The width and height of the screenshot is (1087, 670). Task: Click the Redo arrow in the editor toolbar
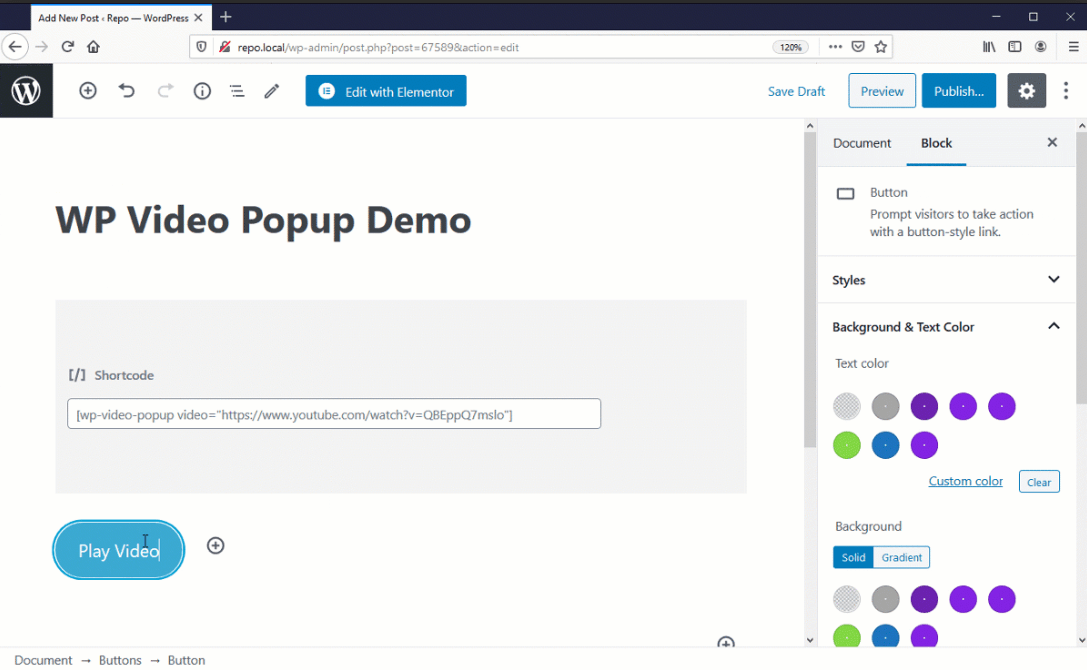coord(163,91)
